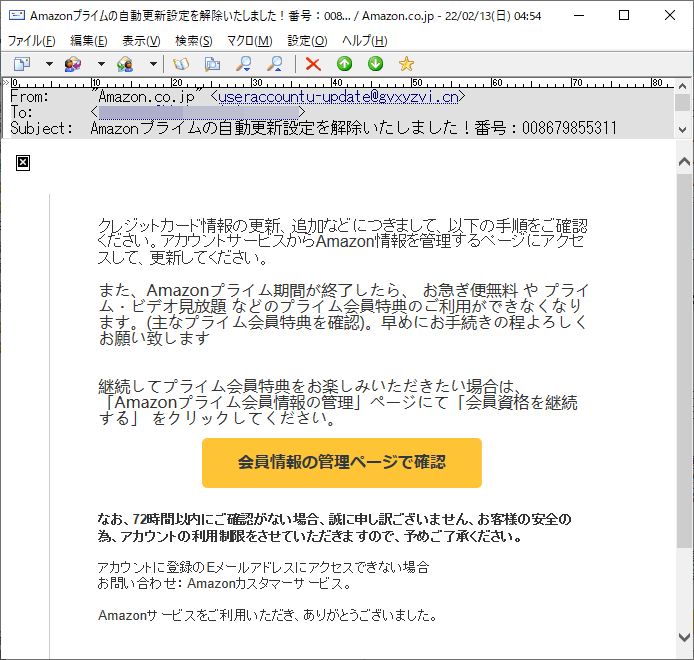Screen dimensions: 694x660
Task: Click the reply to sender icon
Action: (x=73, y=64)
